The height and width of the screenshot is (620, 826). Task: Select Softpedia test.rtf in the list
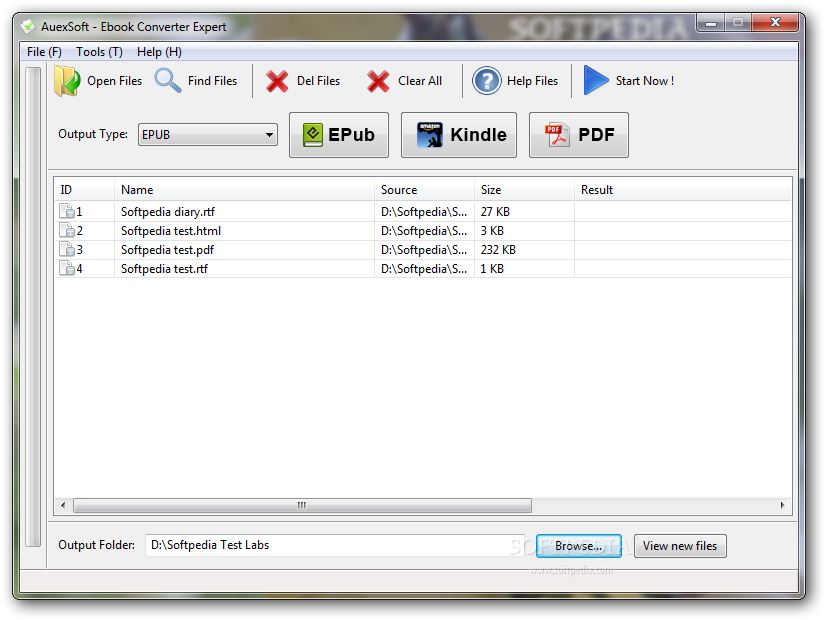164,269
